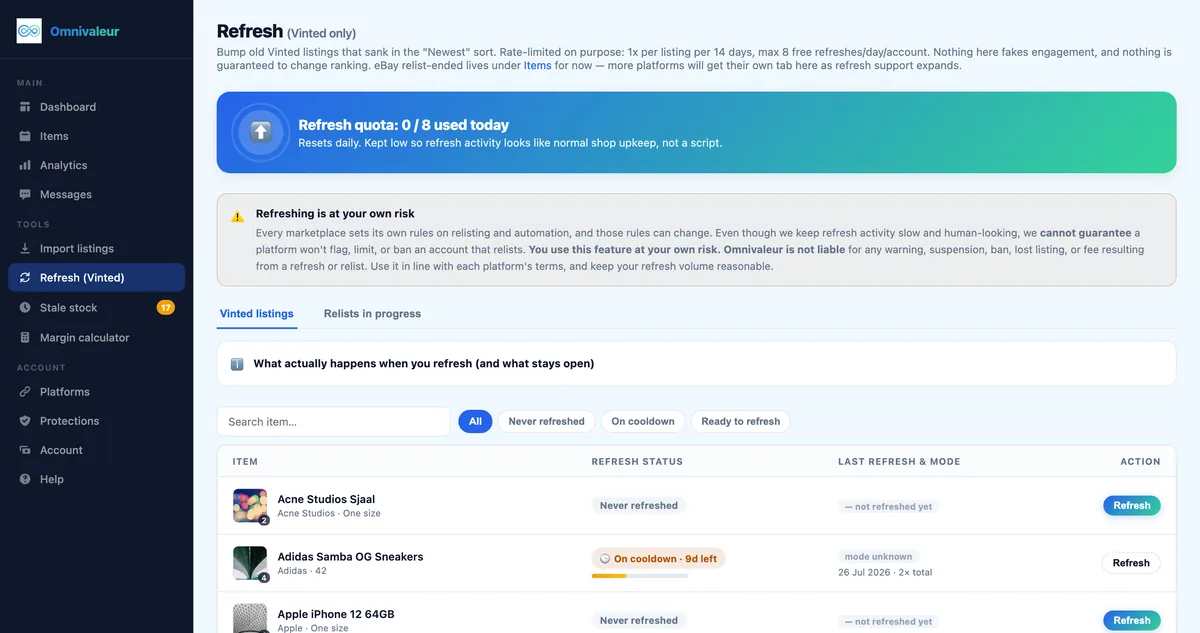Filter by Ready to refresh
Screen dimensions: 1200x633
coord(740,422)
